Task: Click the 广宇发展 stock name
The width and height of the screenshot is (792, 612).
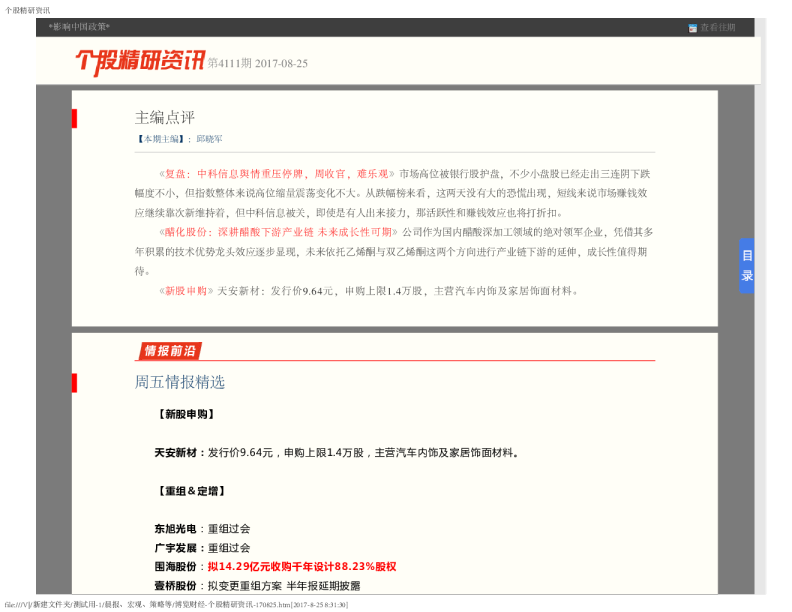Action: click(175, 548)
